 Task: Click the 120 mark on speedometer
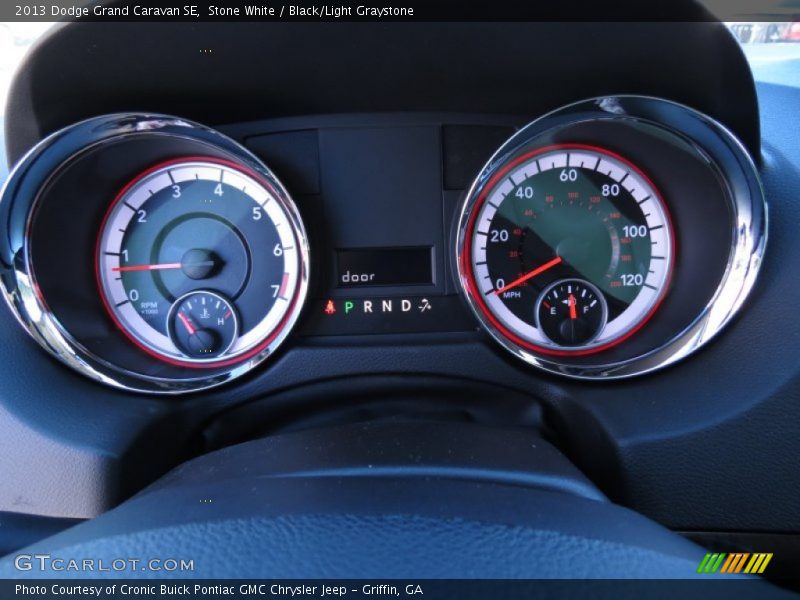[632, 280]
